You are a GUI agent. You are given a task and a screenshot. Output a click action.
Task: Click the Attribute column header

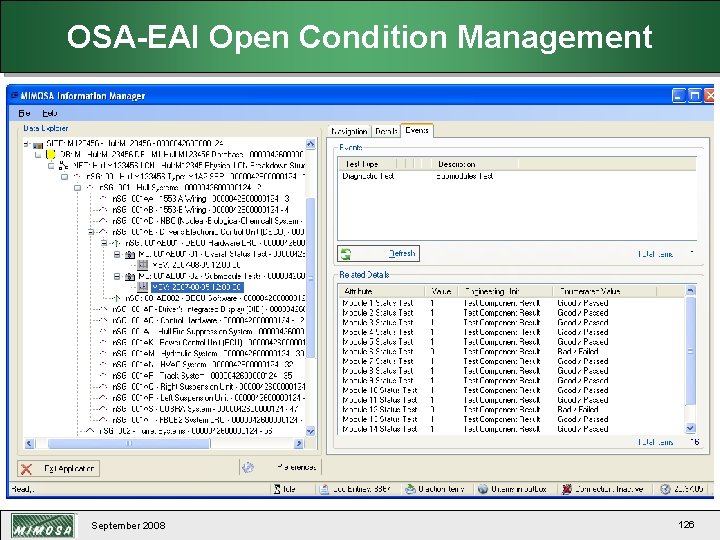(381, 291)
